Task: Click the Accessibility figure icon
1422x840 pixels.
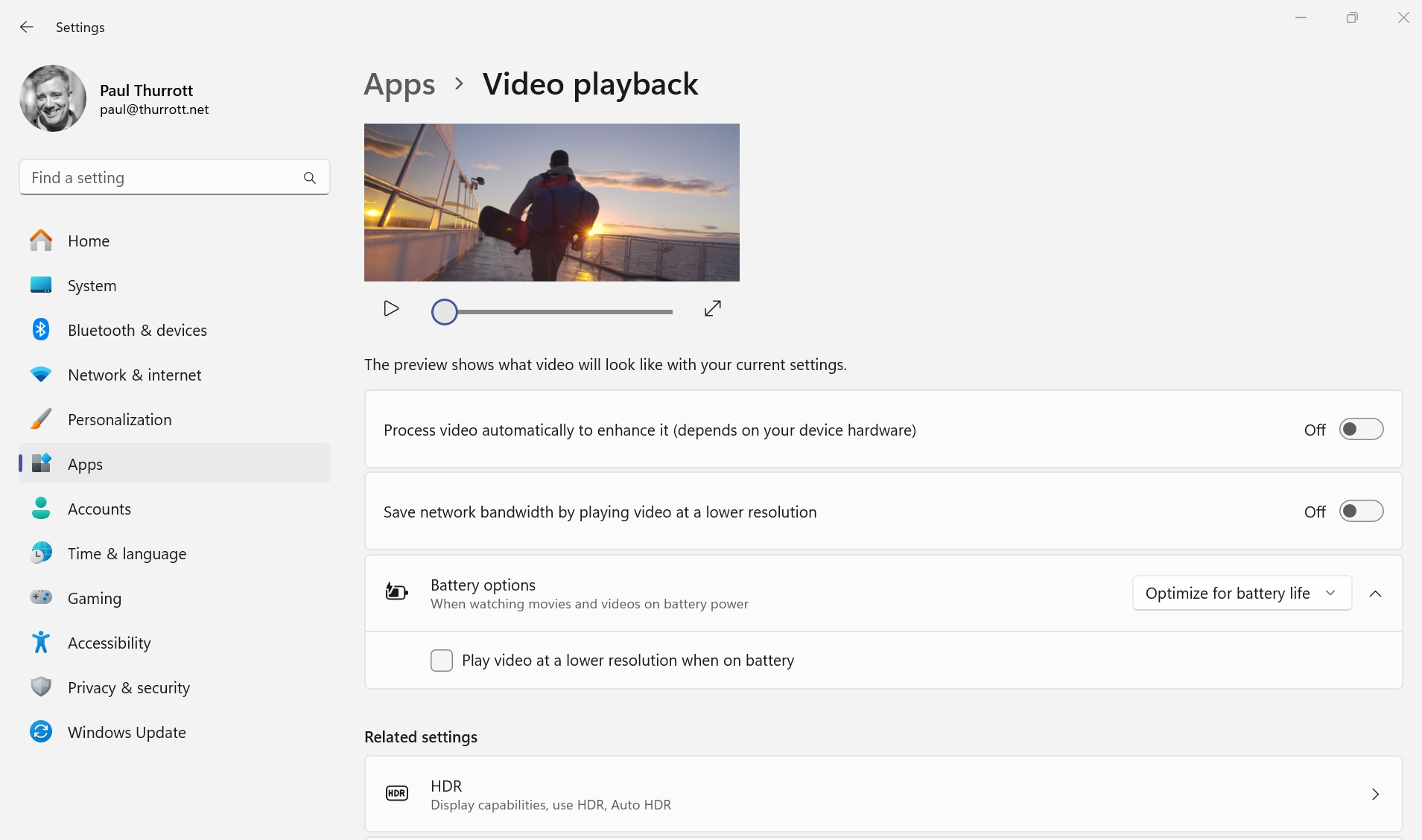Action: (x=41, y=643)
